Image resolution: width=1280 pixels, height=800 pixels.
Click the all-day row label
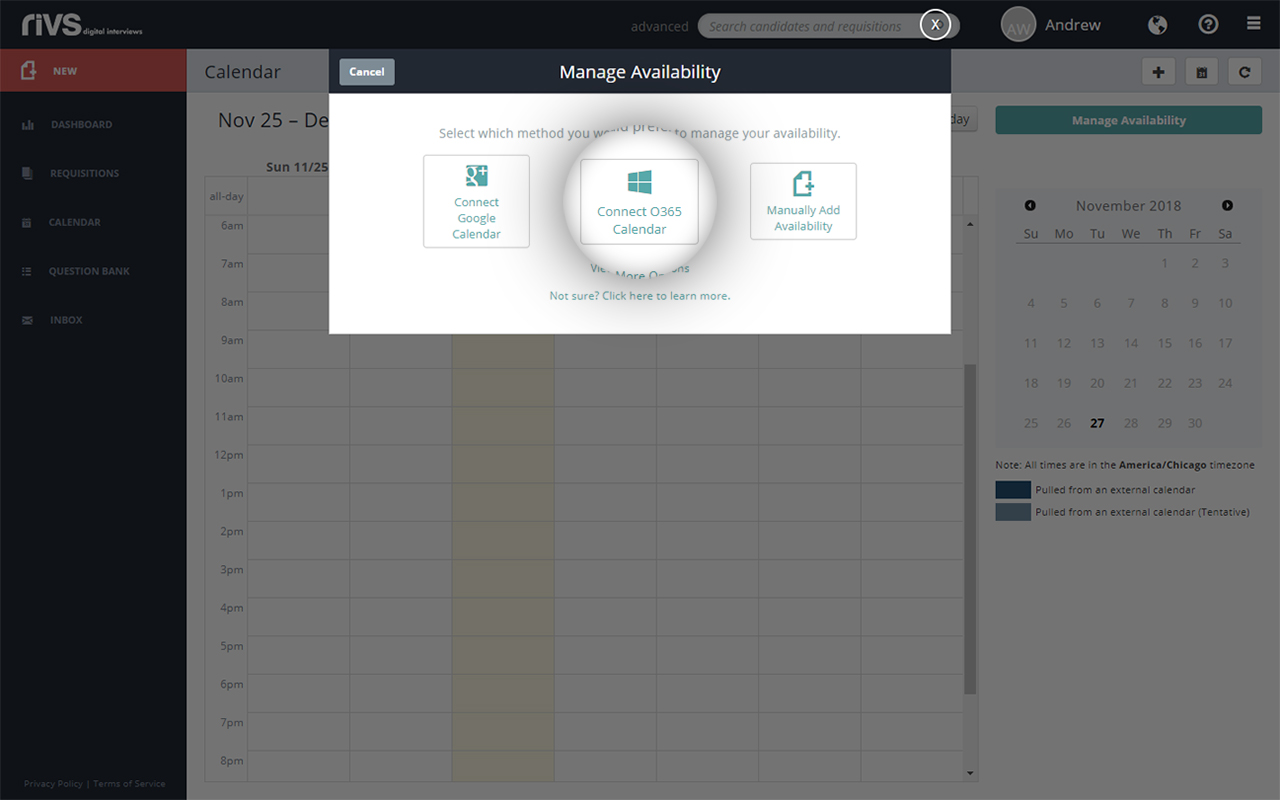[x=226, y=196]
